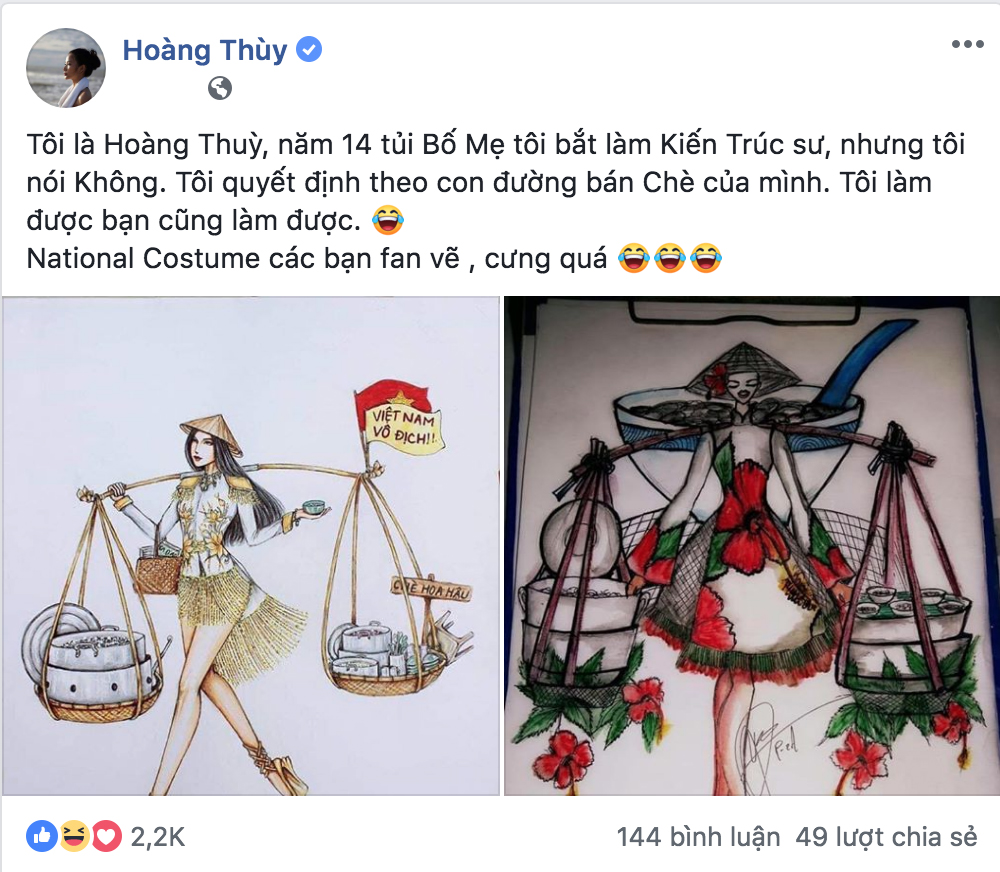
Task: Click the post text 'Tôi là Hoàng Thuỳ'
Action: tap(144, 145)
